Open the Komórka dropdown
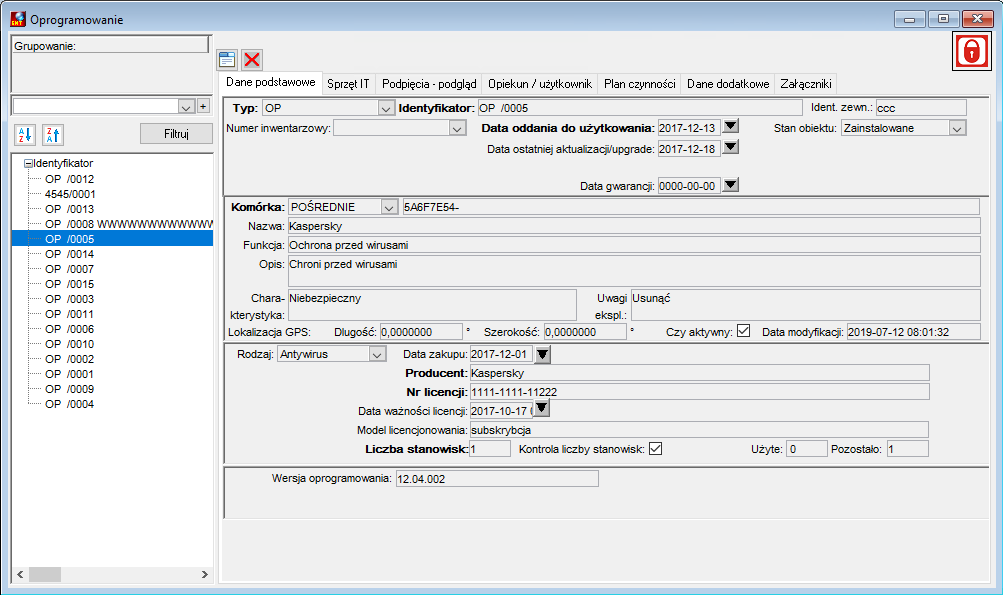 click(x=389, y=207)
